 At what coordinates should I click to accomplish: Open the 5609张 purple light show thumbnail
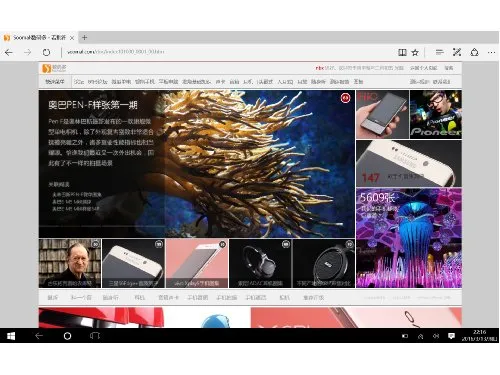(409, 238)
